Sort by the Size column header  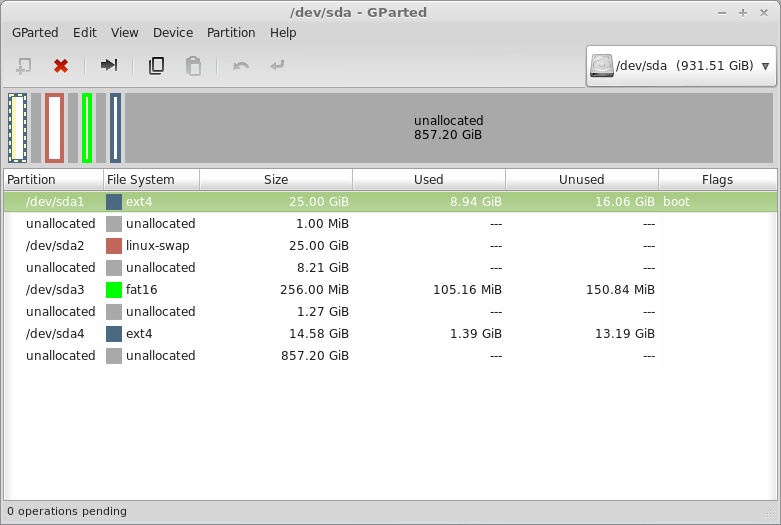click(276, 180)
